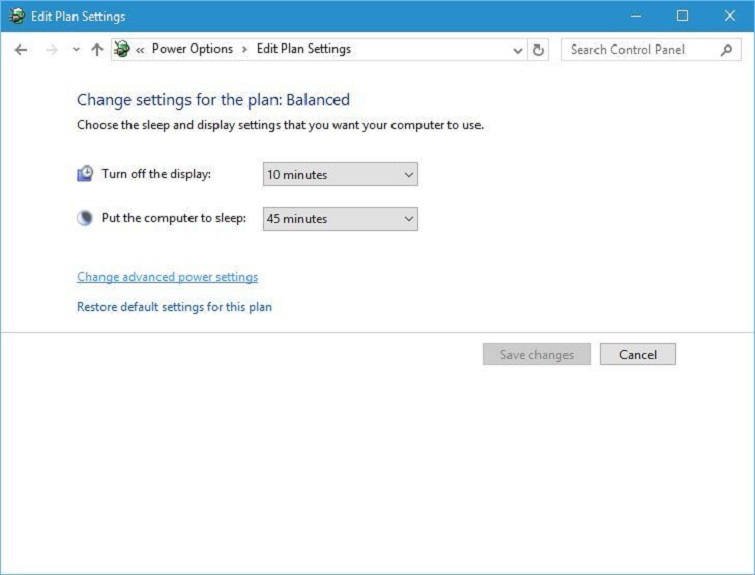The height and width of the screenshot is (575, 755).
Task: Select Edit Plan Settings breadcrumb
Action: coord(304,49)
